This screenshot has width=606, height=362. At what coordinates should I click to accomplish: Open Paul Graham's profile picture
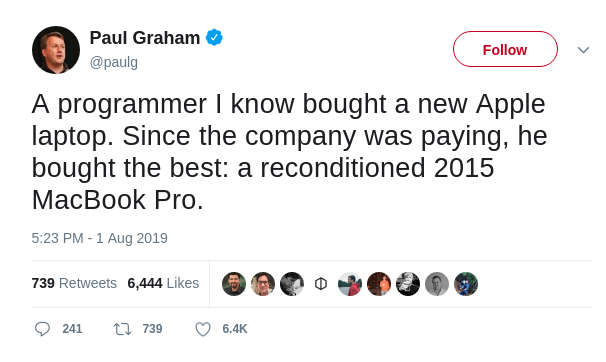(x=56, y=50)
